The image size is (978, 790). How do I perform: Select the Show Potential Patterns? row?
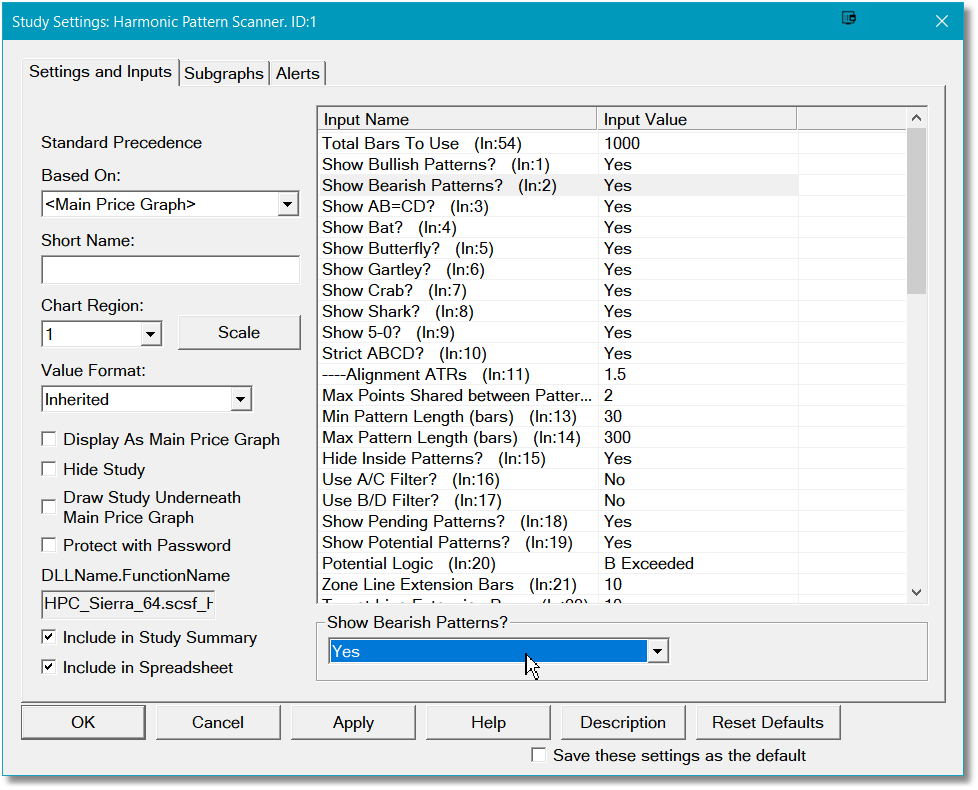tap(558, 542)
